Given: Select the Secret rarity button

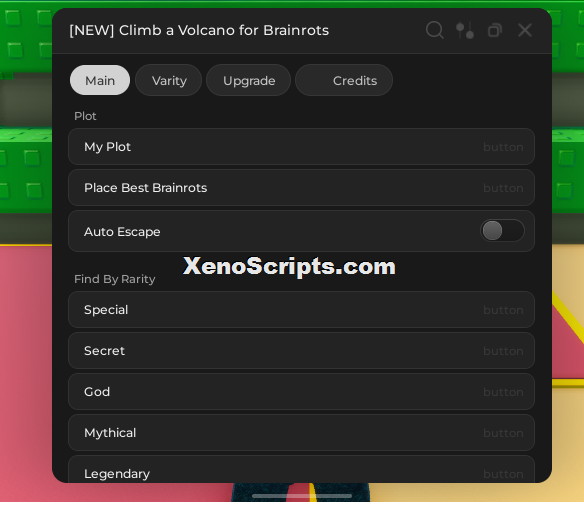Looking at the screenshot, I should [x=301, y=351].
